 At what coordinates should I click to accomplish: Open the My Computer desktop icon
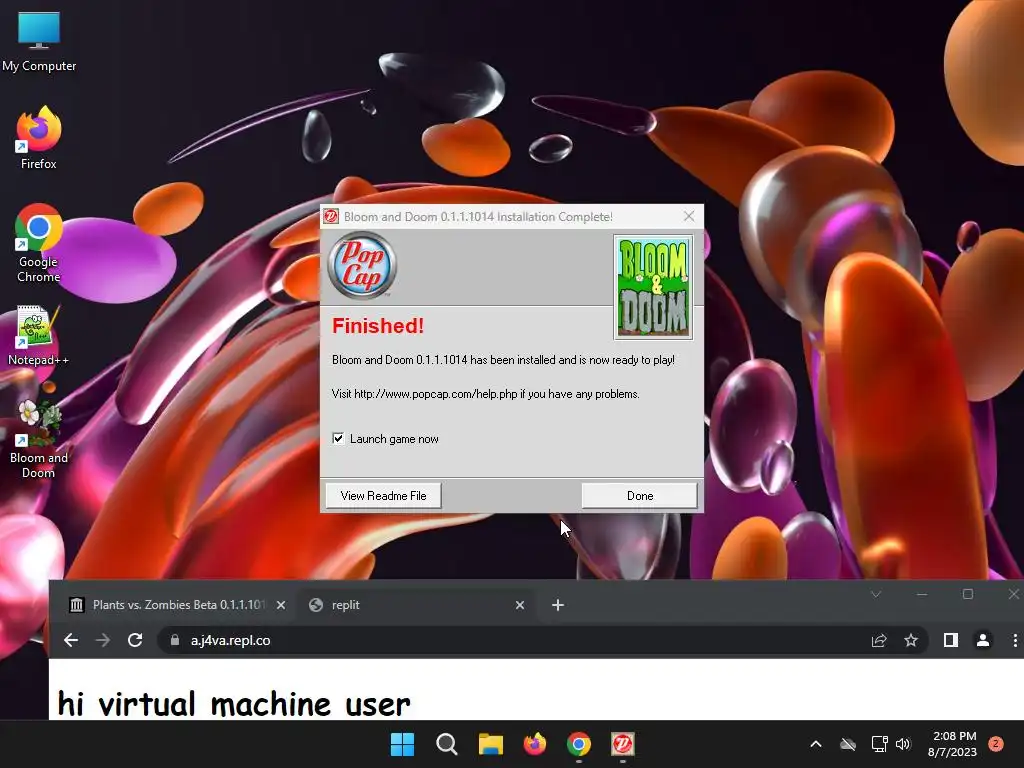click(39, 40)
